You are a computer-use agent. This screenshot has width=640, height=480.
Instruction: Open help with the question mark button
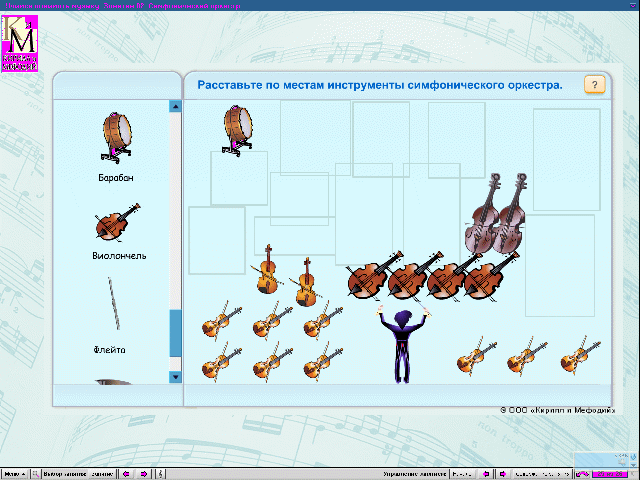593,85
